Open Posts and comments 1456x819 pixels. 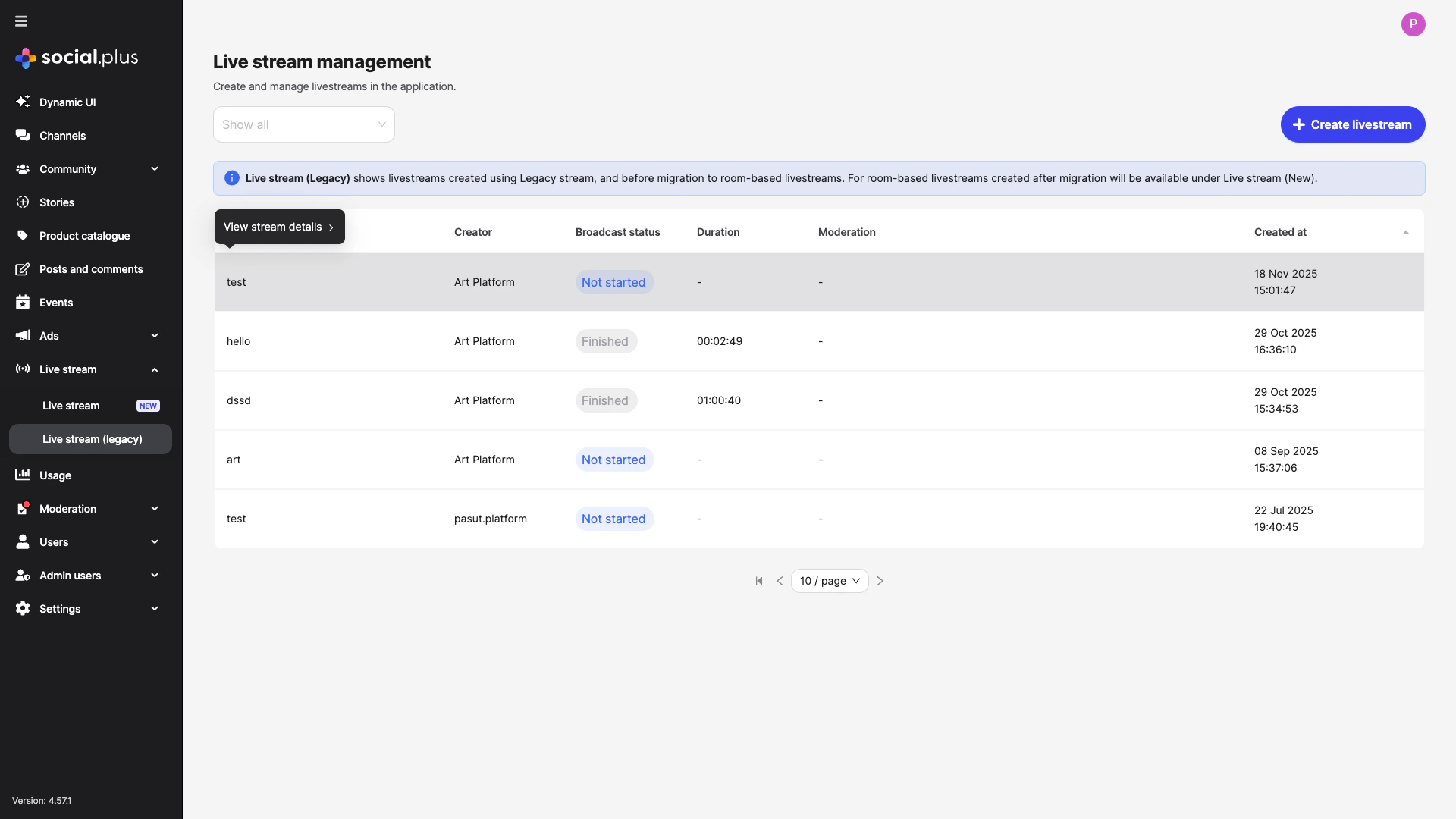[x=91, y=269]
